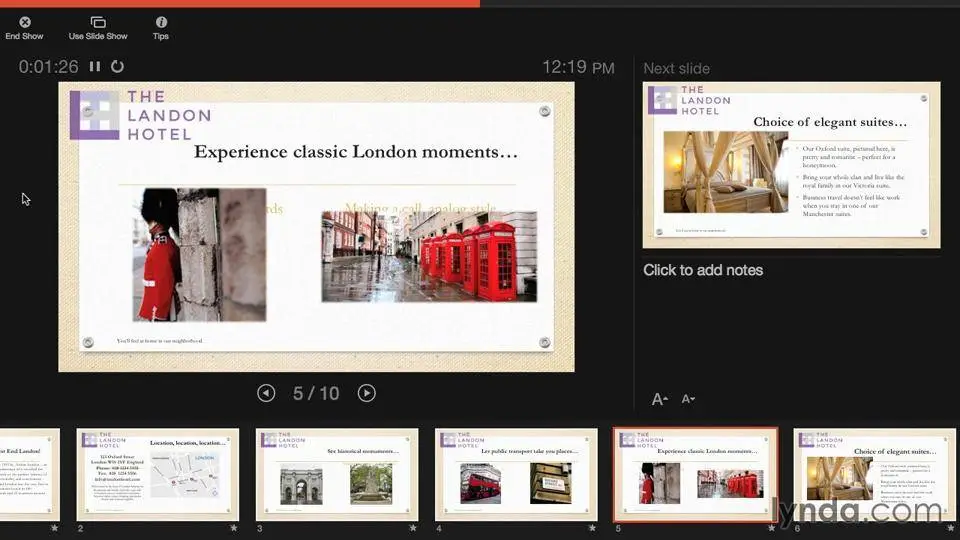Select slide 6 elegant suites thumbnail
Viewport: 960px width, 540px height.
(x=874, y=474)
